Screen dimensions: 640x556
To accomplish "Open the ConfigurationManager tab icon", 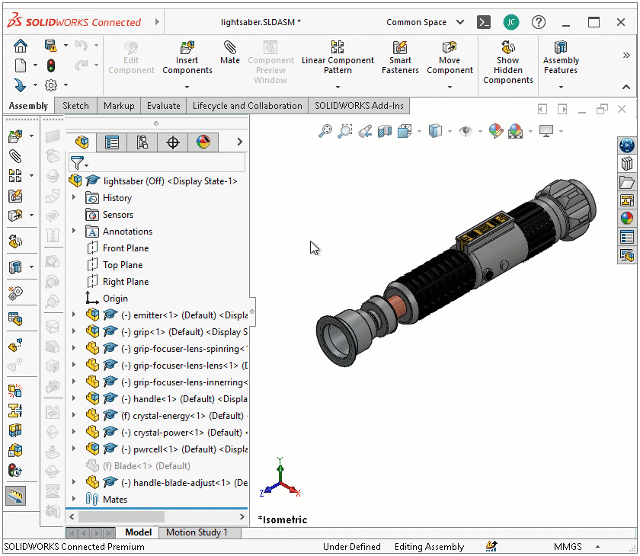I will tap(142, 142).
